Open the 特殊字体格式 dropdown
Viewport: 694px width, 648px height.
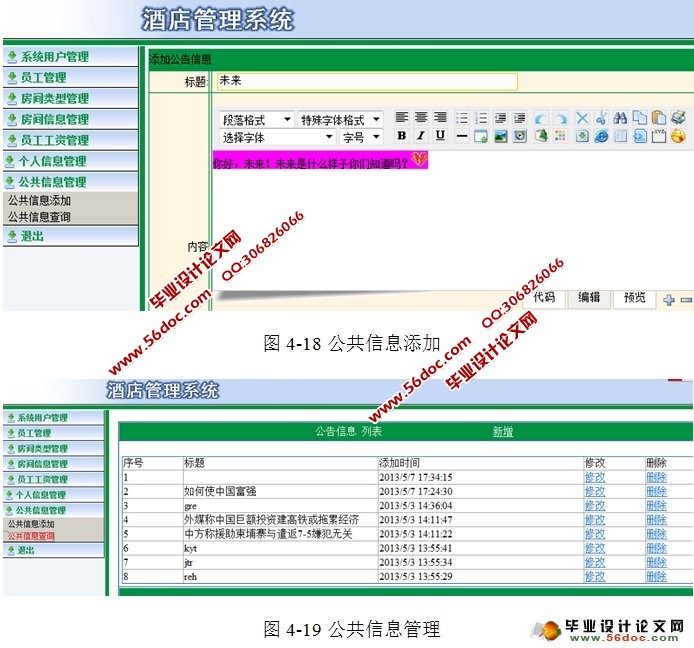tap(340, 120)
